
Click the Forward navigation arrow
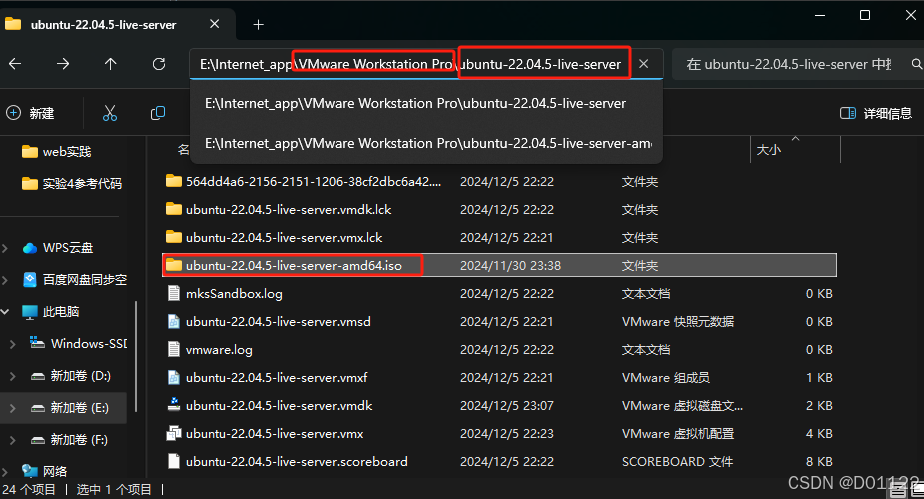click(63, 64)
